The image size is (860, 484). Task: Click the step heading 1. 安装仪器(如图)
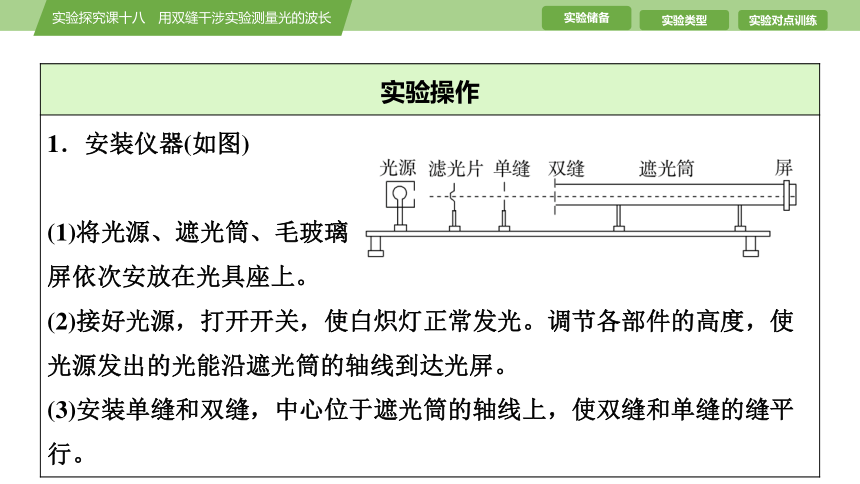tap(148, 144)
